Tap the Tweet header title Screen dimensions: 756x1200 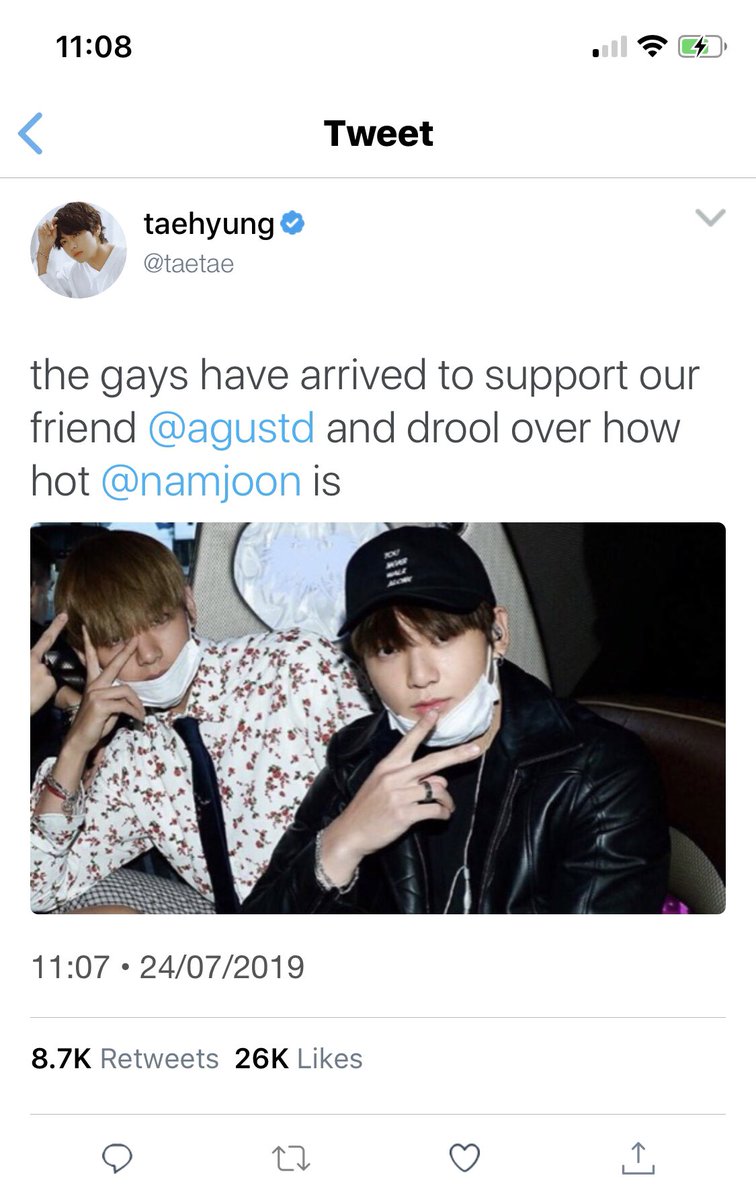(379, 134)
